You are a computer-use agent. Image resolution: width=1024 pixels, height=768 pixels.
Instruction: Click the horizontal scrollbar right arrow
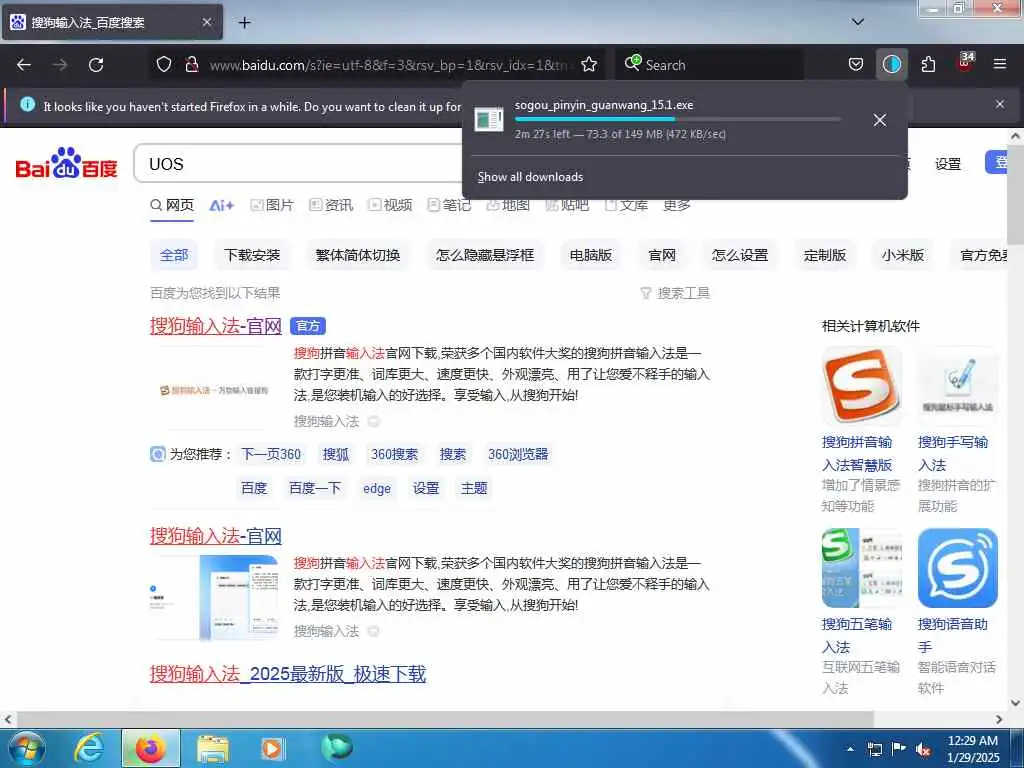click(999, 719)
